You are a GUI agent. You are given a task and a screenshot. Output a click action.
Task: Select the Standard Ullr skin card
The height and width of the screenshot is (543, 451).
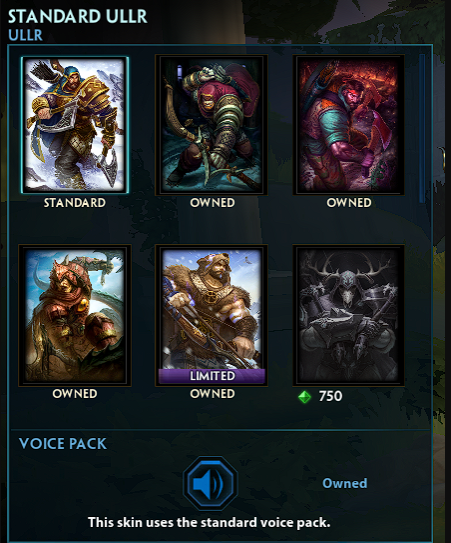pos(74,125)
